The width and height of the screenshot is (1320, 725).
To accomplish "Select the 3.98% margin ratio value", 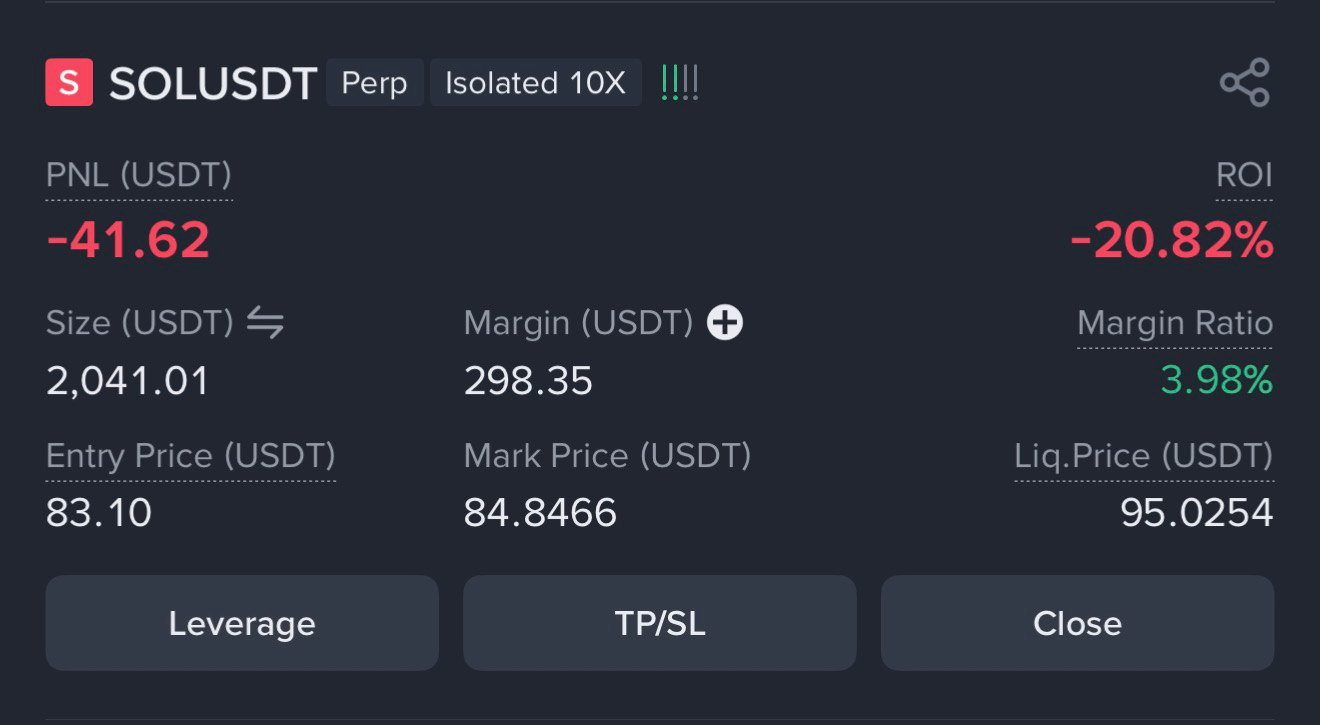I will click(x=1217, y=380).
